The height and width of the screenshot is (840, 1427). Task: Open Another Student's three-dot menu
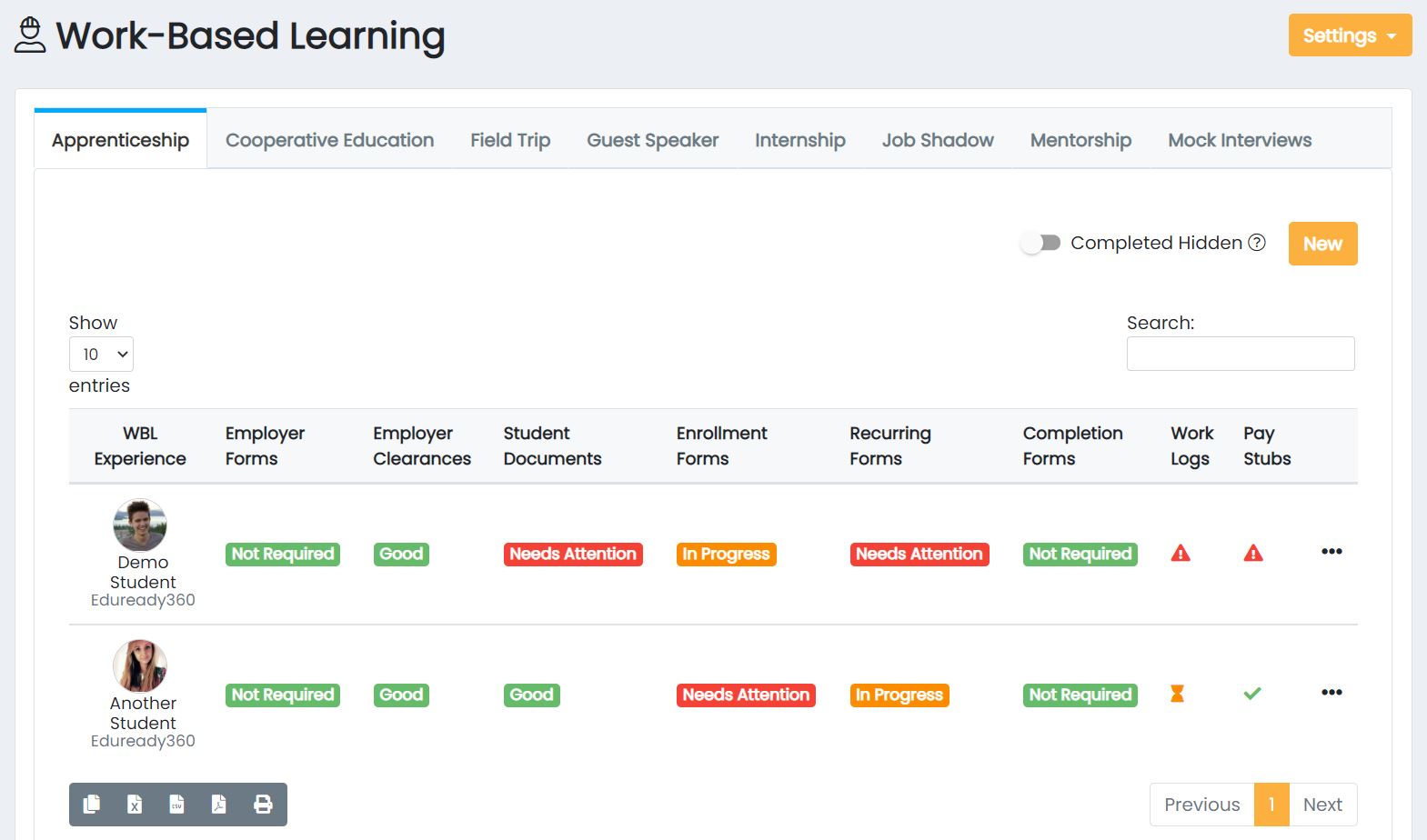[1332, 693]
